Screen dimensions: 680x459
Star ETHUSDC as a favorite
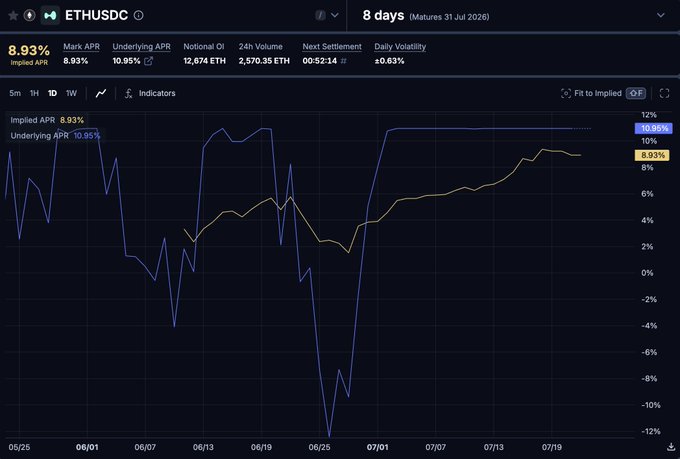tap(13, 16)
